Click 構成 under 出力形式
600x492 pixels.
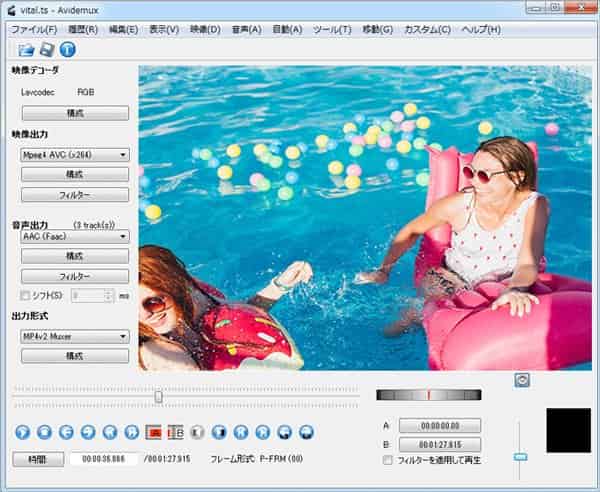(x=75, y=356)
